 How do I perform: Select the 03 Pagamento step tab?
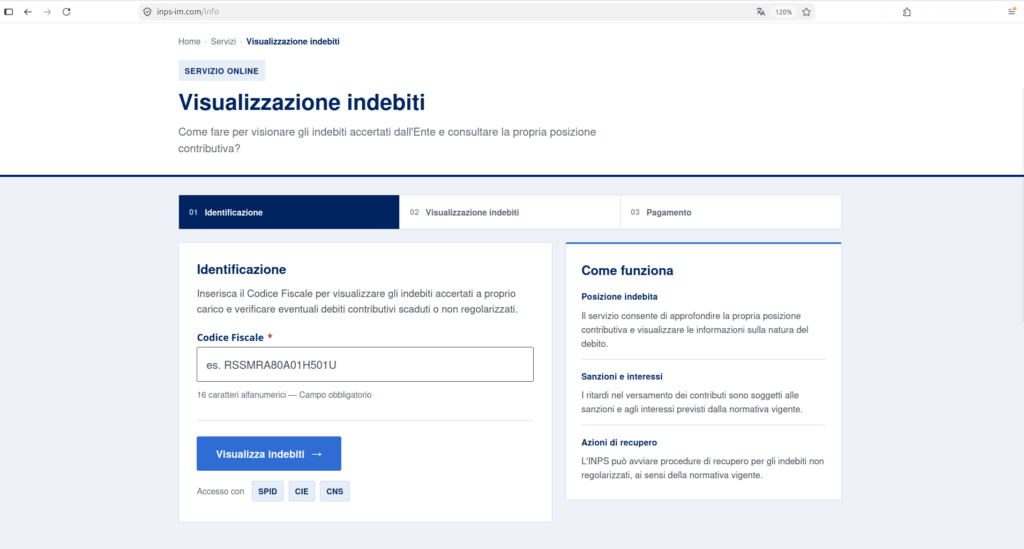[731, 212]
